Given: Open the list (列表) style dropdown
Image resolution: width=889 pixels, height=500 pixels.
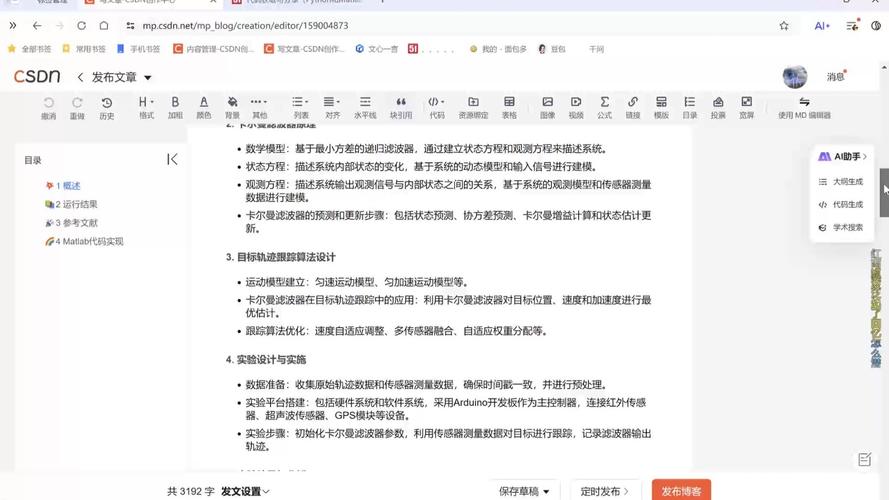Looking at the screenshot, I should (x=300, y=108).
